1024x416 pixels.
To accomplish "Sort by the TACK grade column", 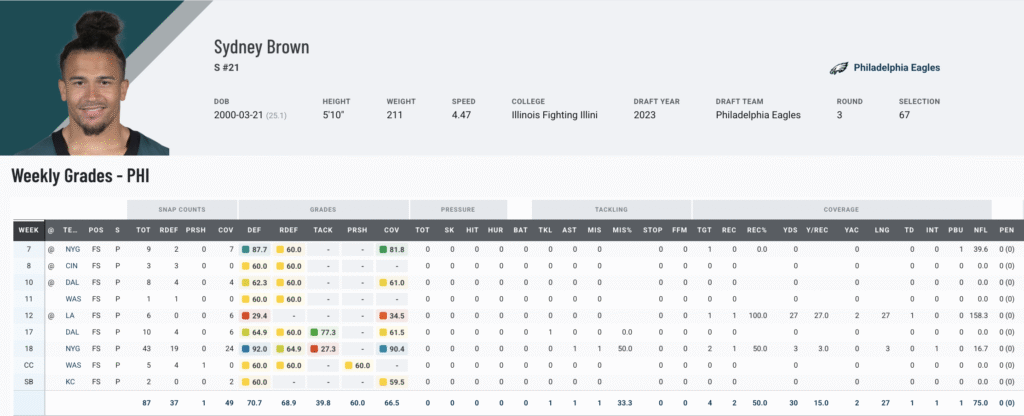I will 323,230.
